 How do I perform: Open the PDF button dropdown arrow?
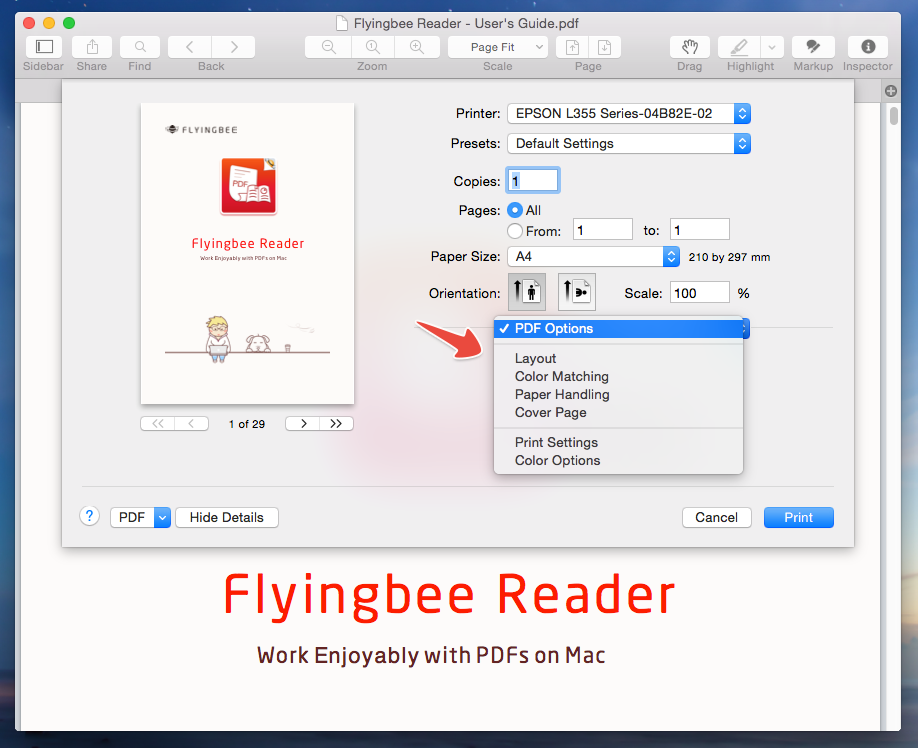click(162, 517)
